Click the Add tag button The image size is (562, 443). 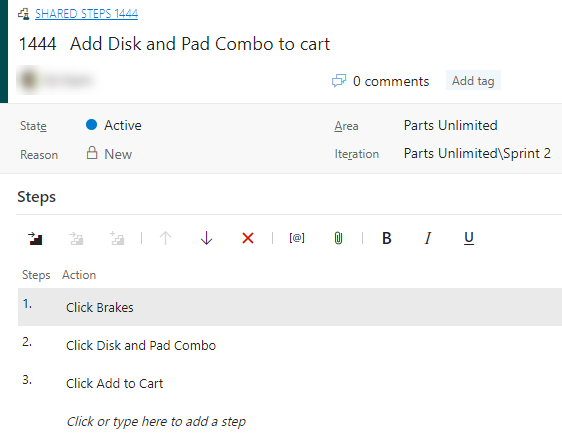(x=473, y=81)
